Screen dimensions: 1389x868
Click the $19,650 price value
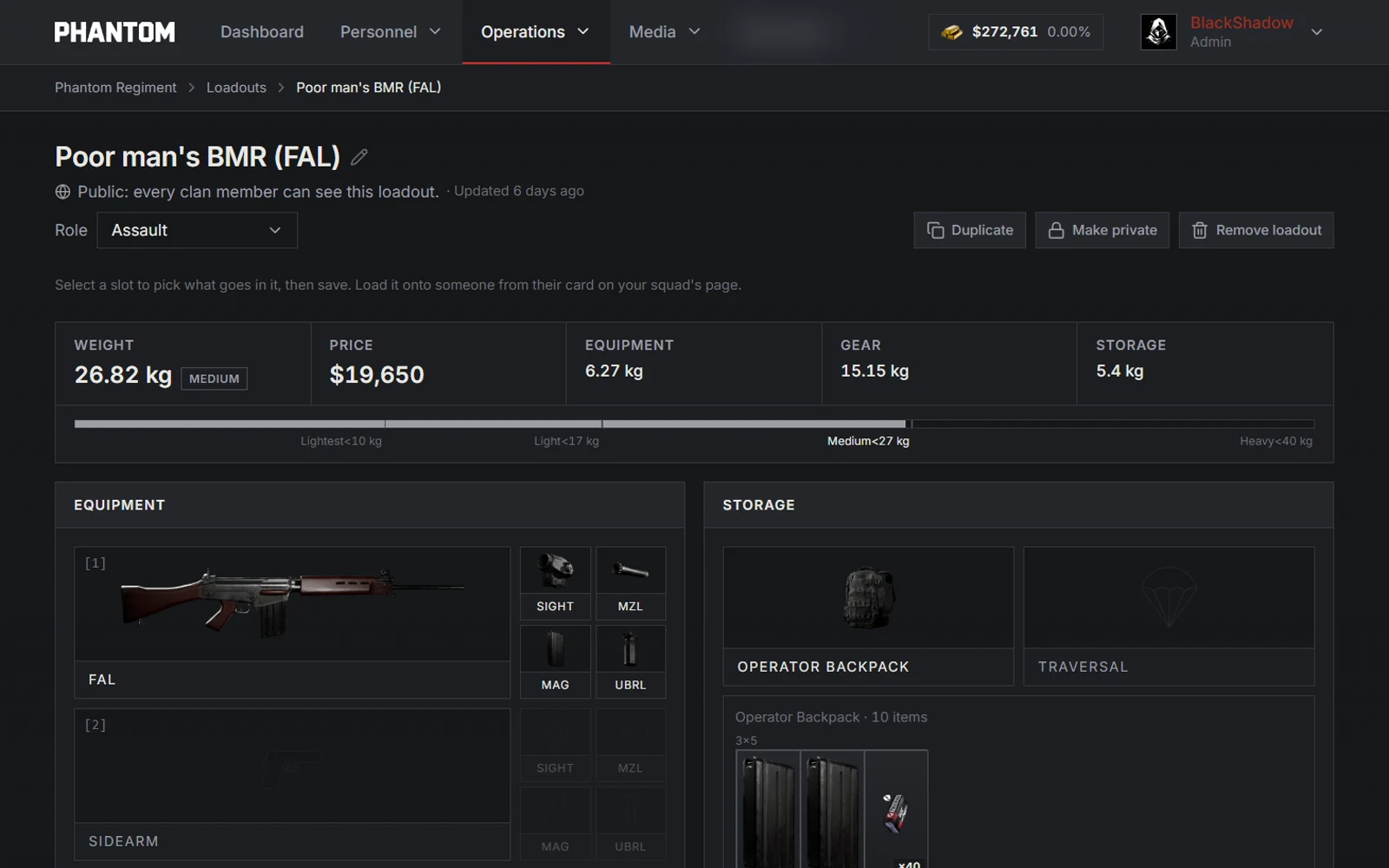377,375
